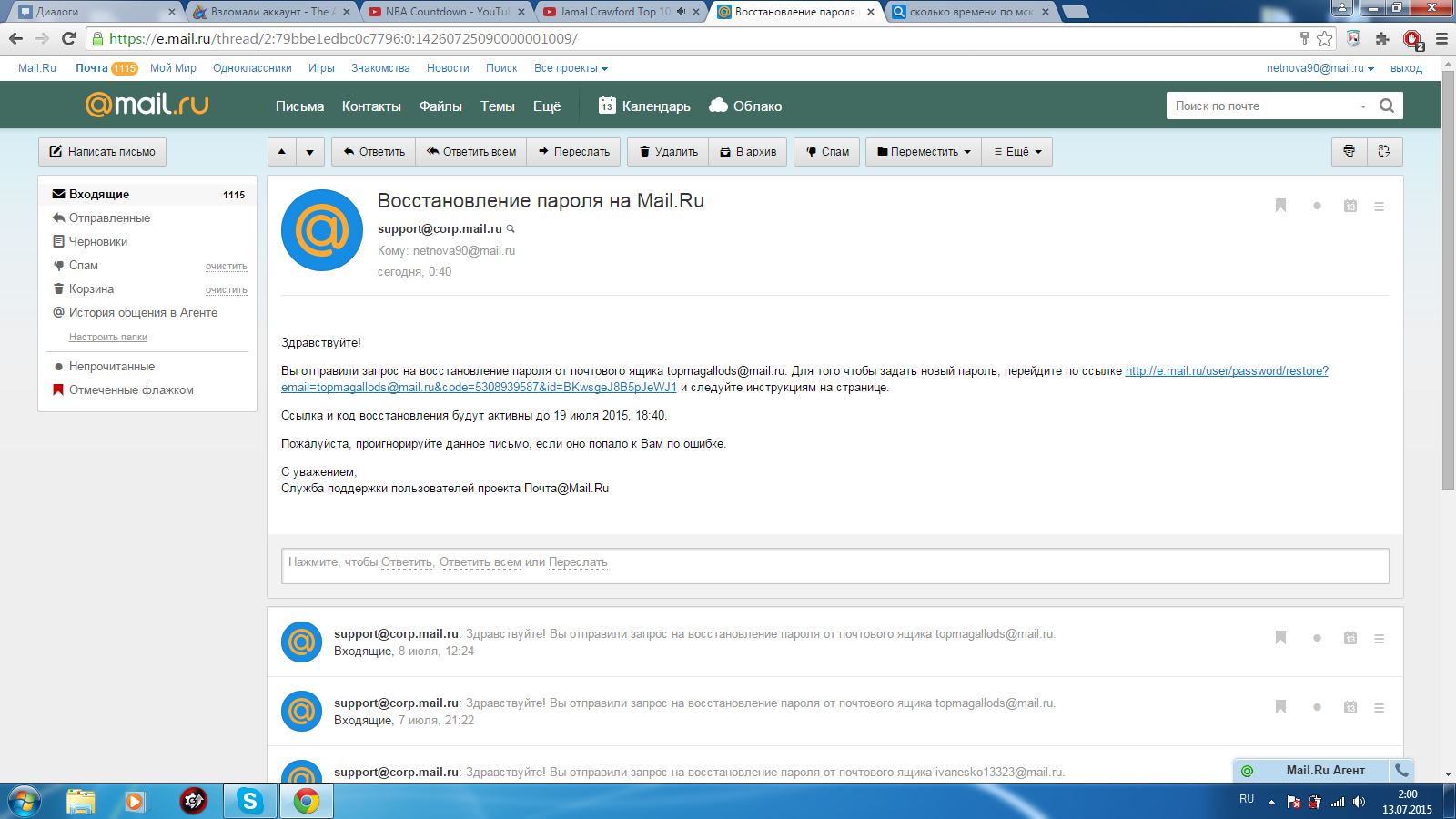
Task: Move to previous message with up arrow
Action: (x=282, y=152)
